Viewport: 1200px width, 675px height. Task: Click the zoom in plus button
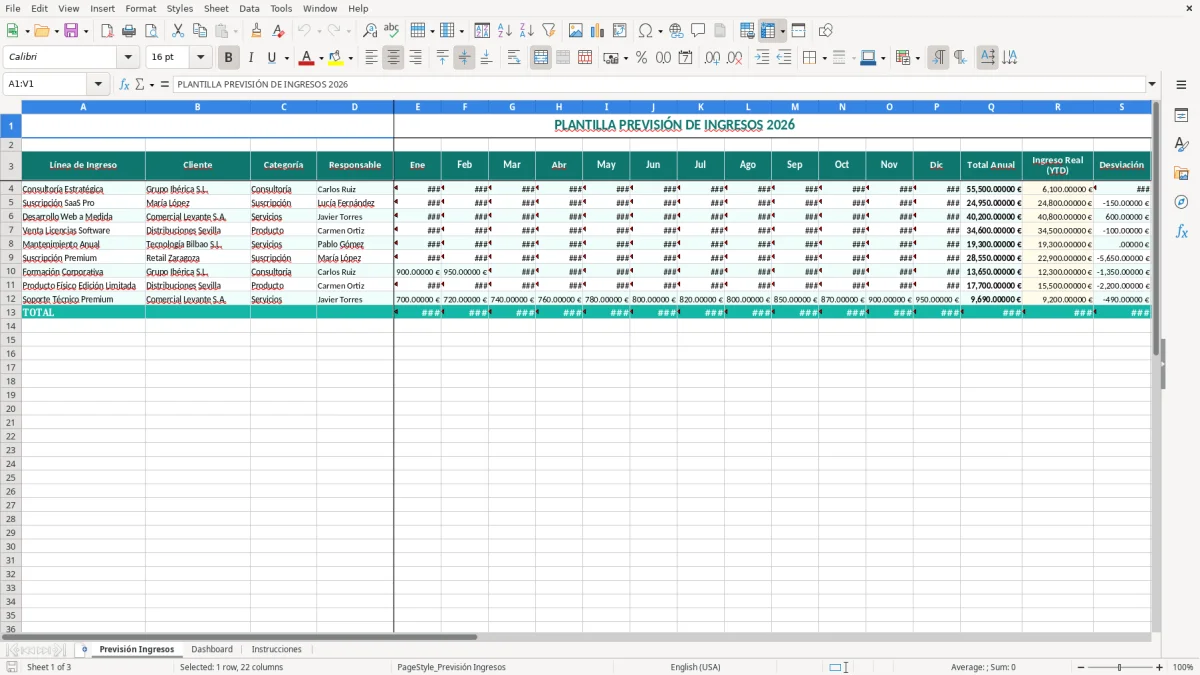point(1160,667)
